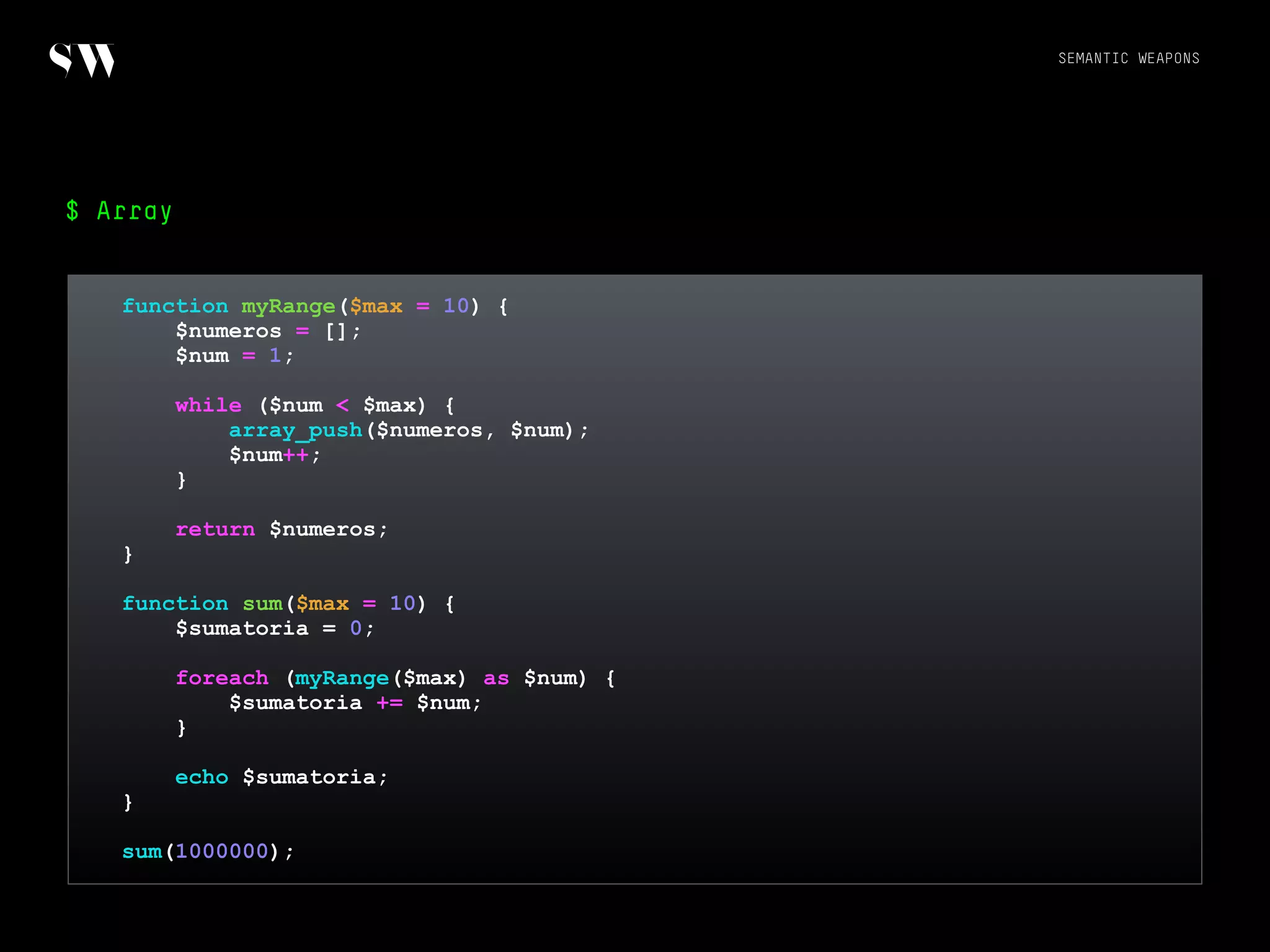Click the SEMANTIC WEAPONS header text
The height and width of the screenshot is (952, 1270).
tap(1129, 58)
